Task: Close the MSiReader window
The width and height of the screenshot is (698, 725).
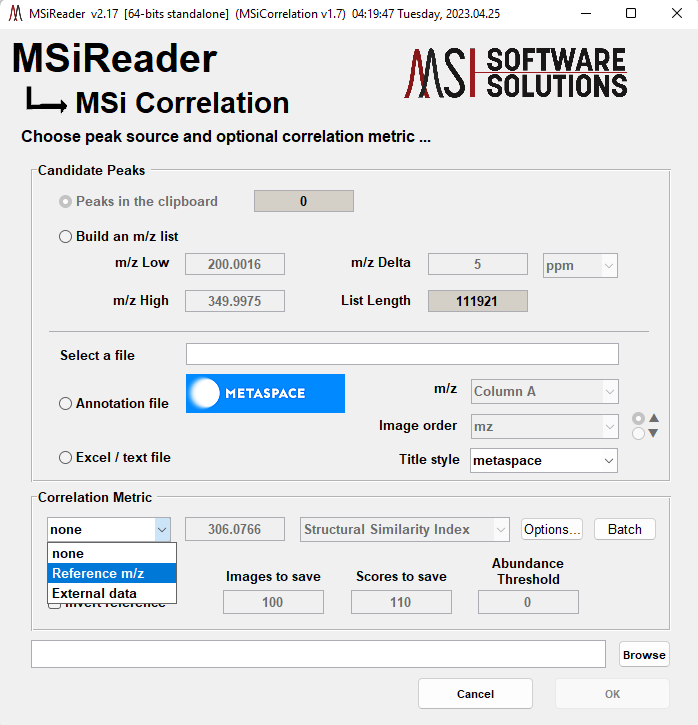Action: point(677,13)
